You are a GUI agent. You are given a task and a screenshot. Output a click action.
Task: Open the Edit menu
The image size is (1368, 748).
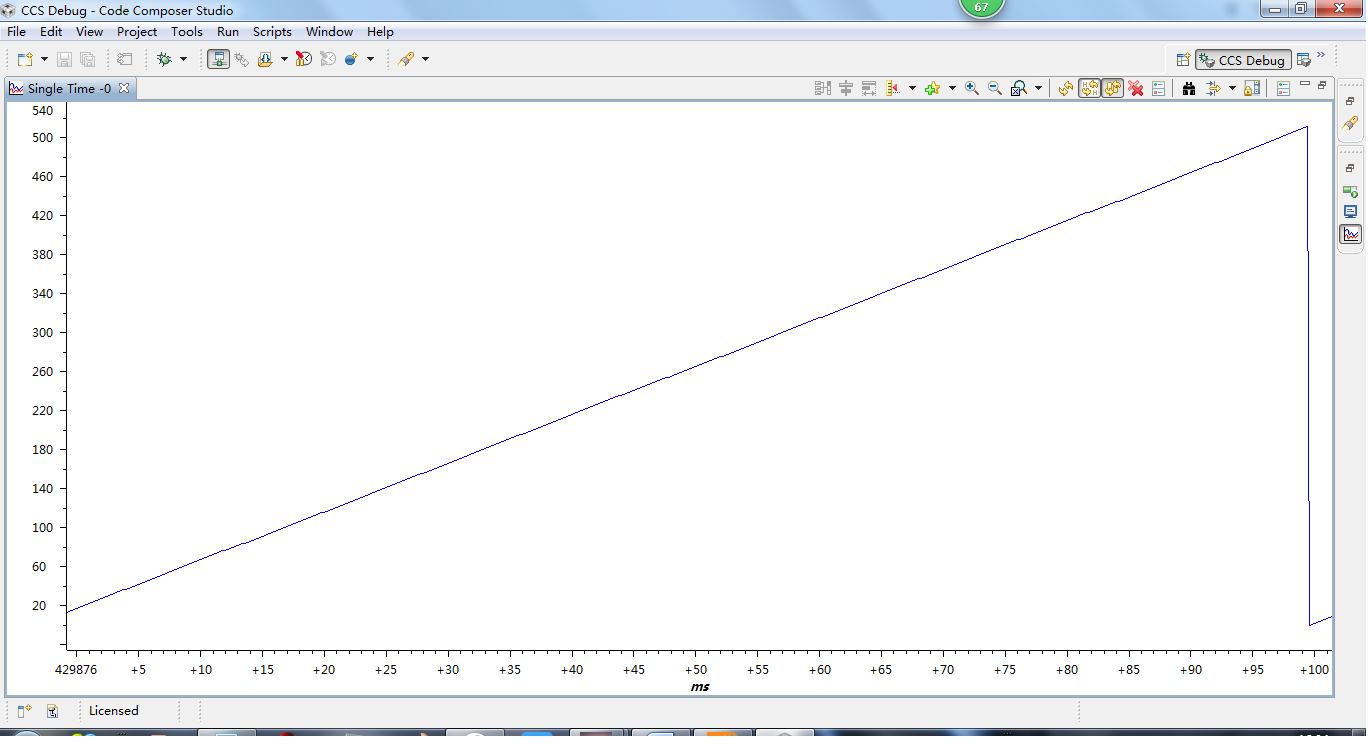[51, 32]
